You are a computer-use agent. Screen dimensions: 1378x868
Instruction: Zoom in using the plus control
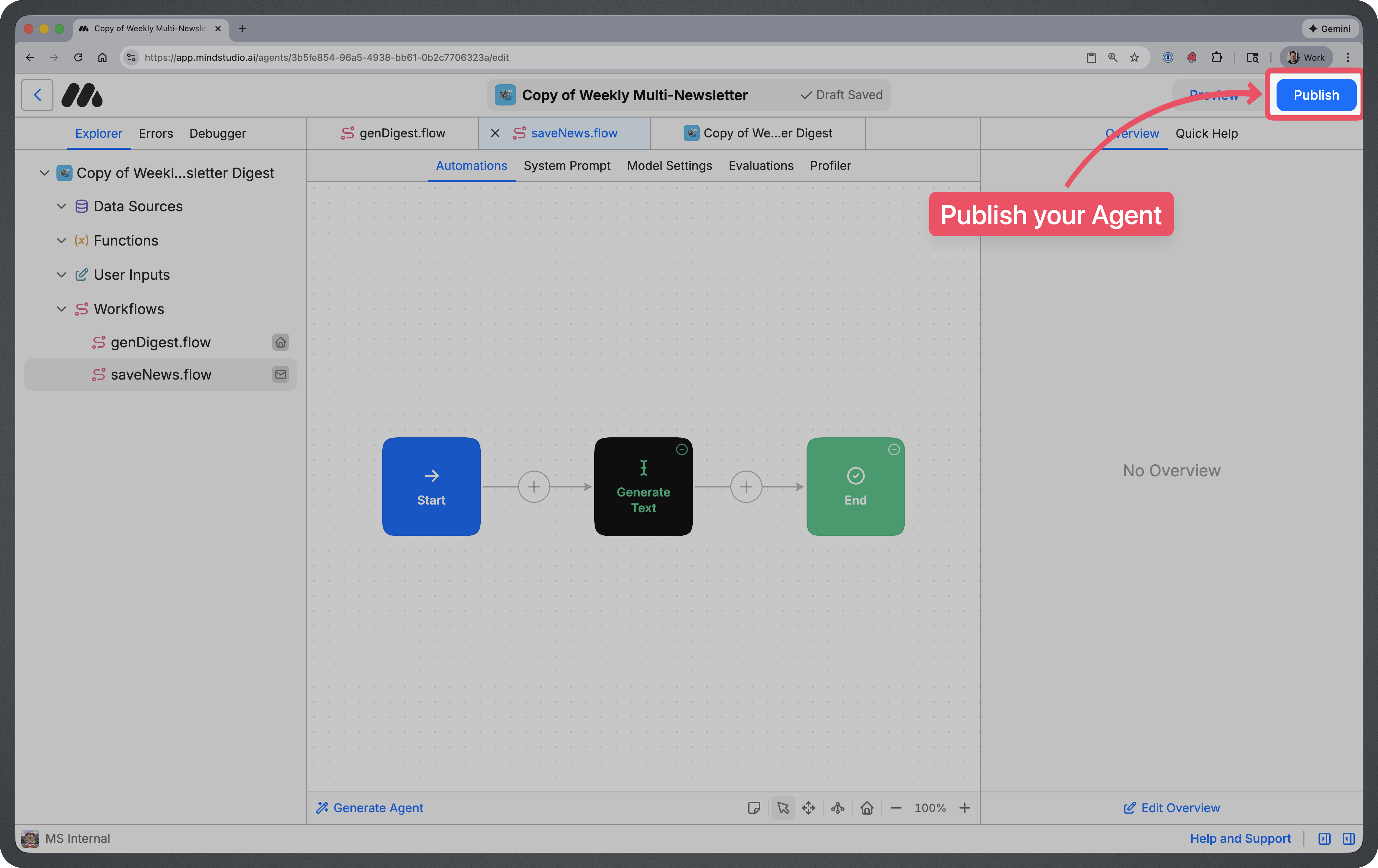click(x=965, y=808)
